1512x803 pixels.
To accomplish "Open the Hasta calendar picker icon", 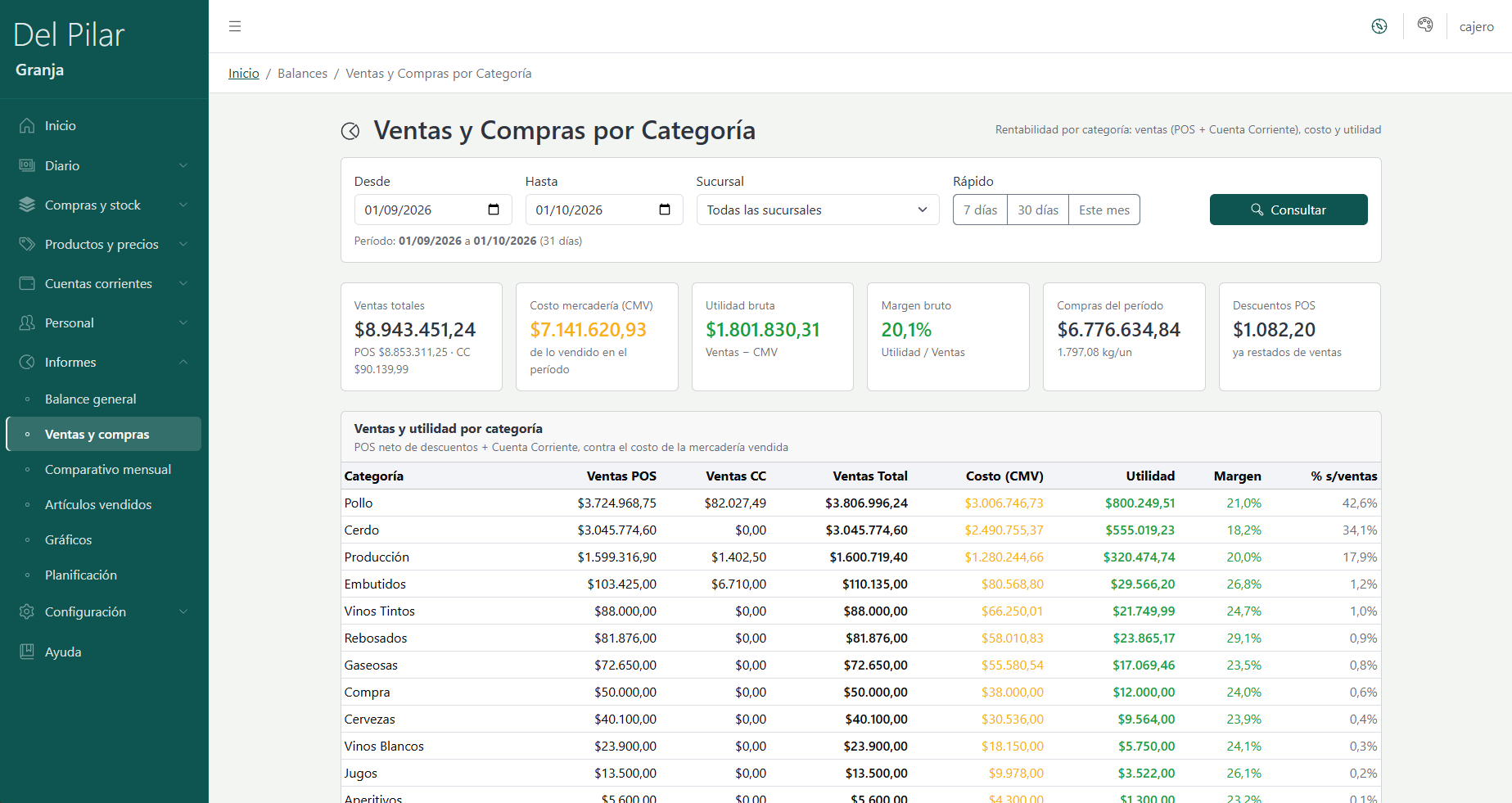I will coord(665,210).
